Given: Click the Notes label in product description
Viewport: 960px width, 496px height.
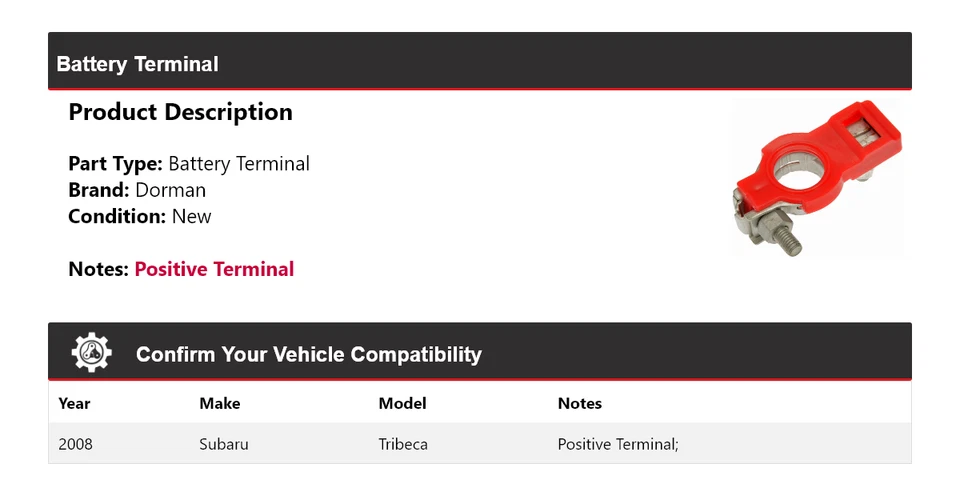Looking at the screenshot, I should [98, 269].
